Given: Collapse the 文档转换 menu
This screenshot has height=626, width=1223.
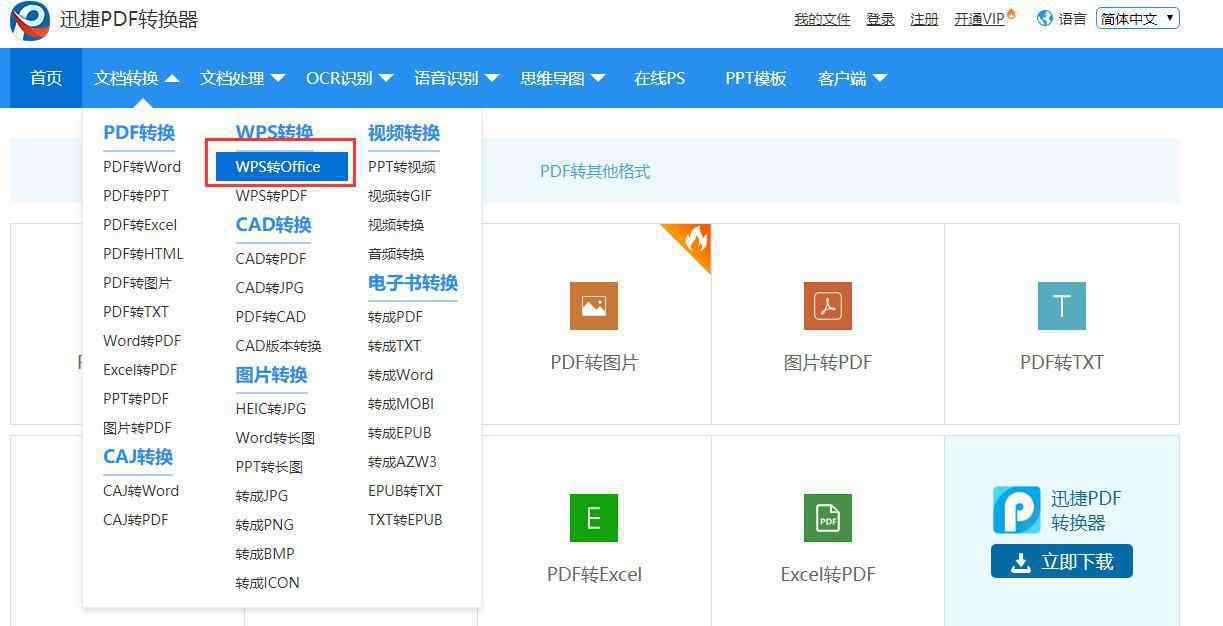Looking at the screenshot, I should coord(136,78).
